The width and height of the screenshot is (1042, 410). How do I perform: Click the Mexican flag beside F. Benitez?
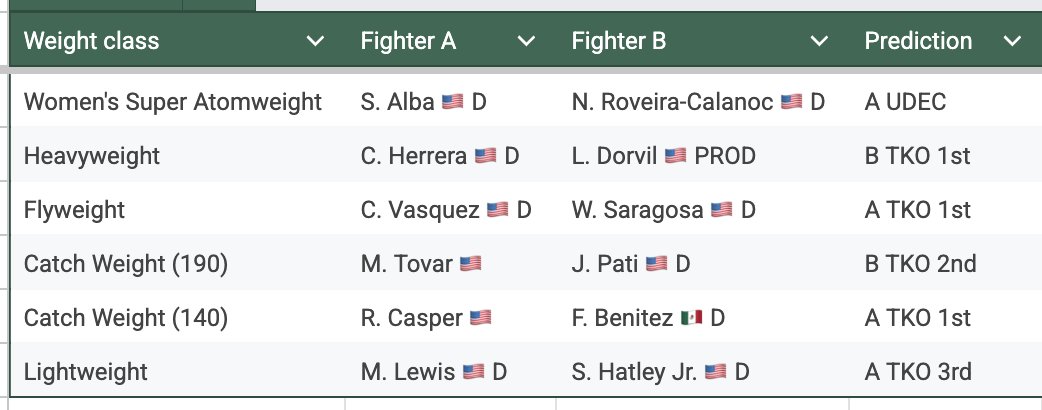pos(691,318)
